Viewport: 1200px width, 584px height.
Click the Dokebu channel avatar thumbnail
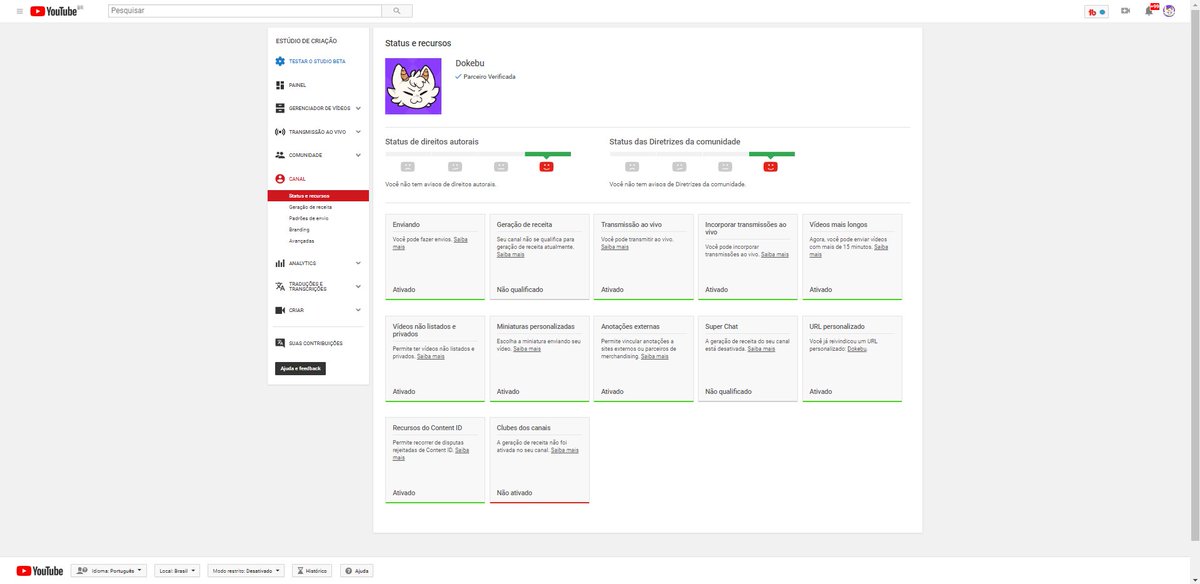413,86
